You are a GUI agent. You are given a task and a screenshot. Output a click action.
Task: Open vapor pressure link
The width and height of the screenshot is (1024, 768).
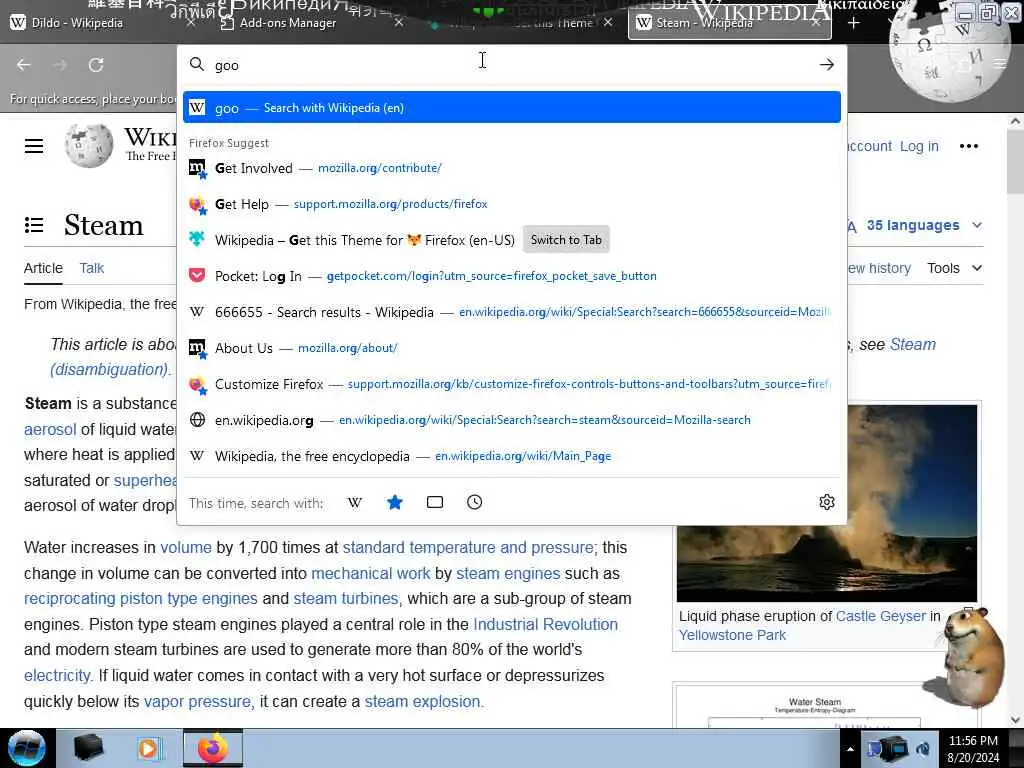[197, 701]
